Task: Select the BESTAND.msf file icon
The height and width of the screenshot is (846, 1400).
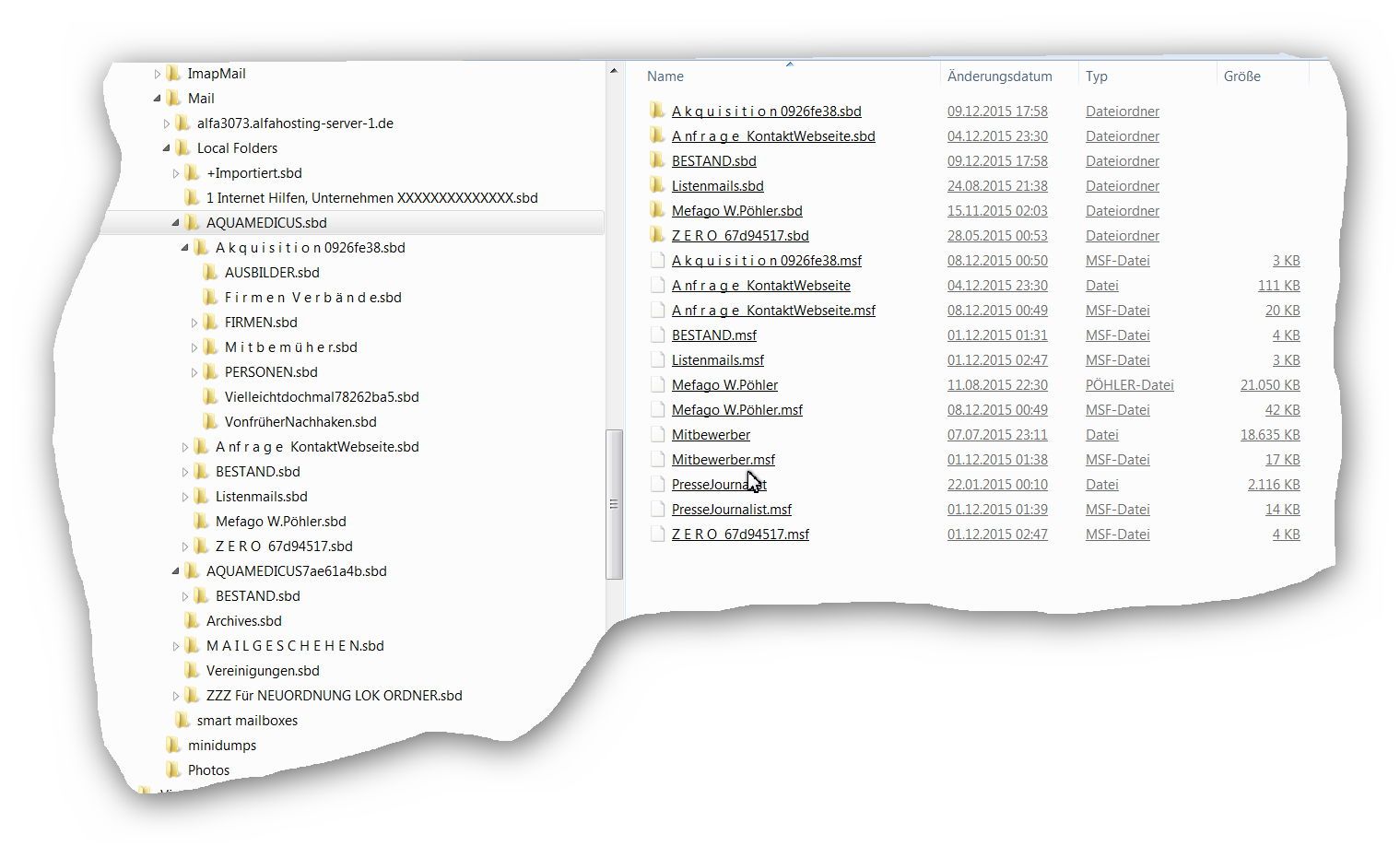Action: [657, 335]
